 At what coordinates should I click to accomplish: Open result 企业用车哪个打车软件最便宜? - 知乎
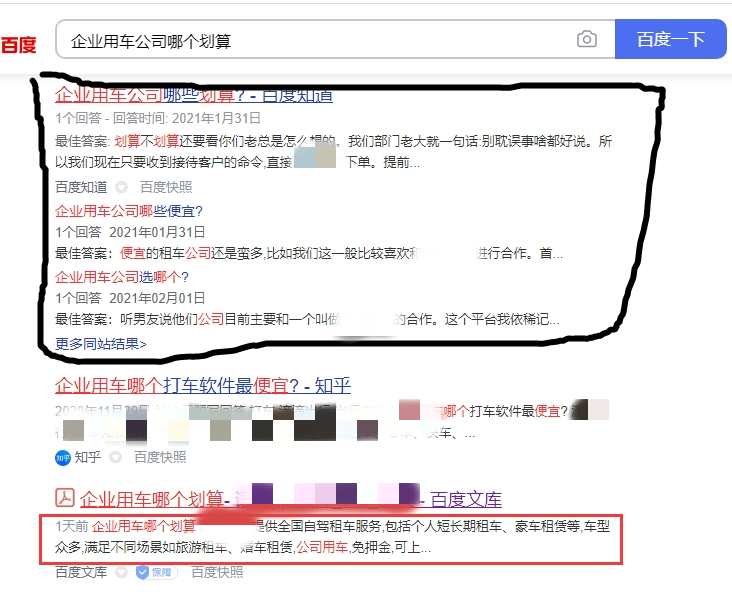203,386
